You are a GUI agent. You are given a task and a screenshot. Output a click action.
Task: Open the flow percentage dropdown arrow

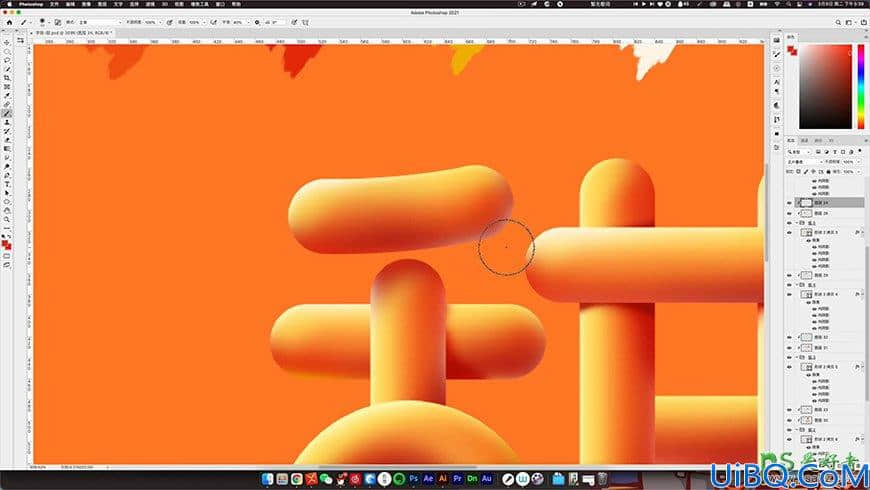[x=204, y=22]
